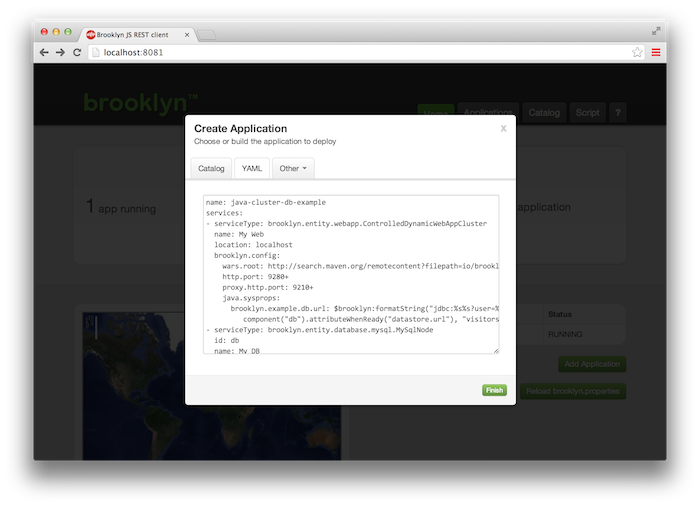Click the Add Application button

[592, 365]
